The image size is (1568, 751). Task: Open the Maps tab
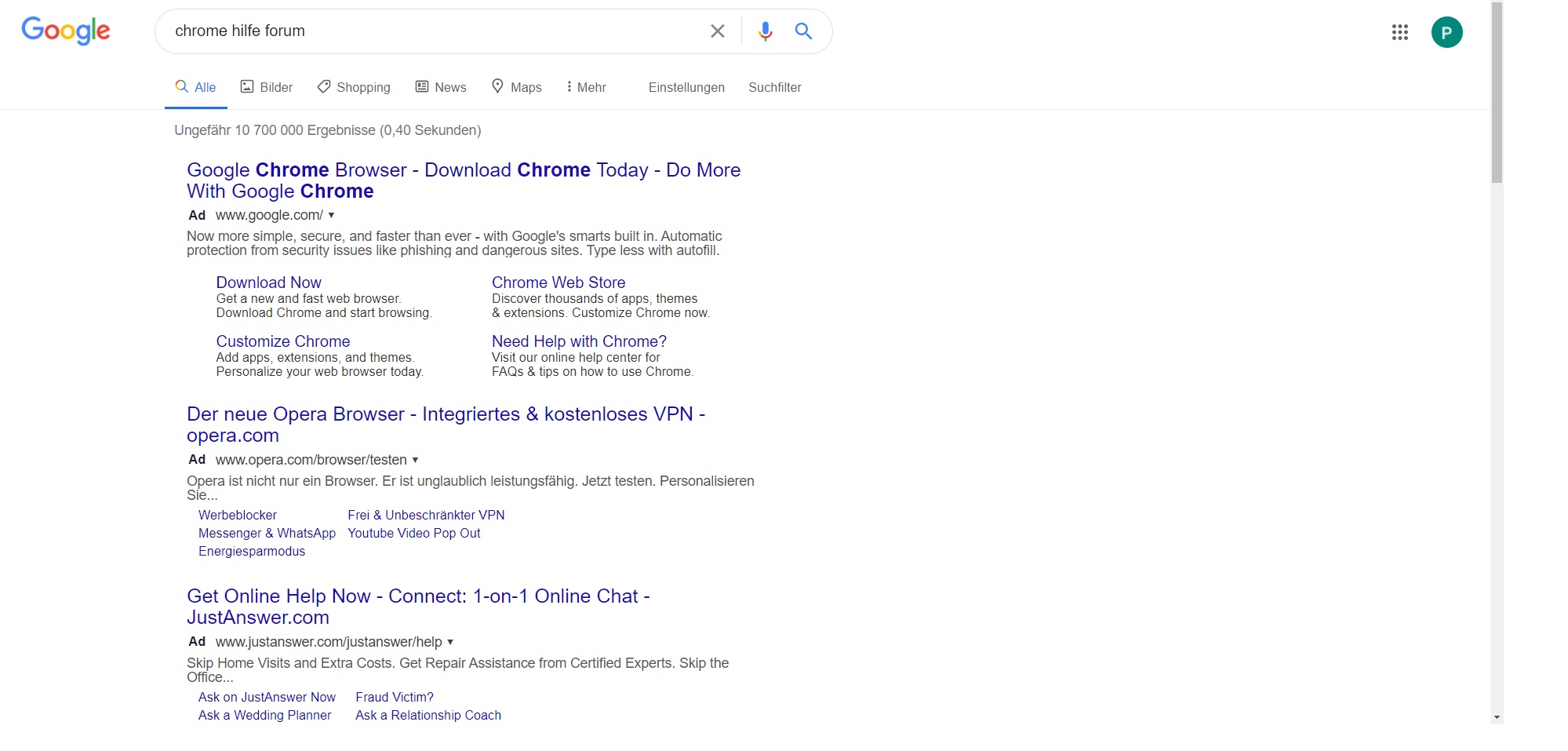pos(516,87)
